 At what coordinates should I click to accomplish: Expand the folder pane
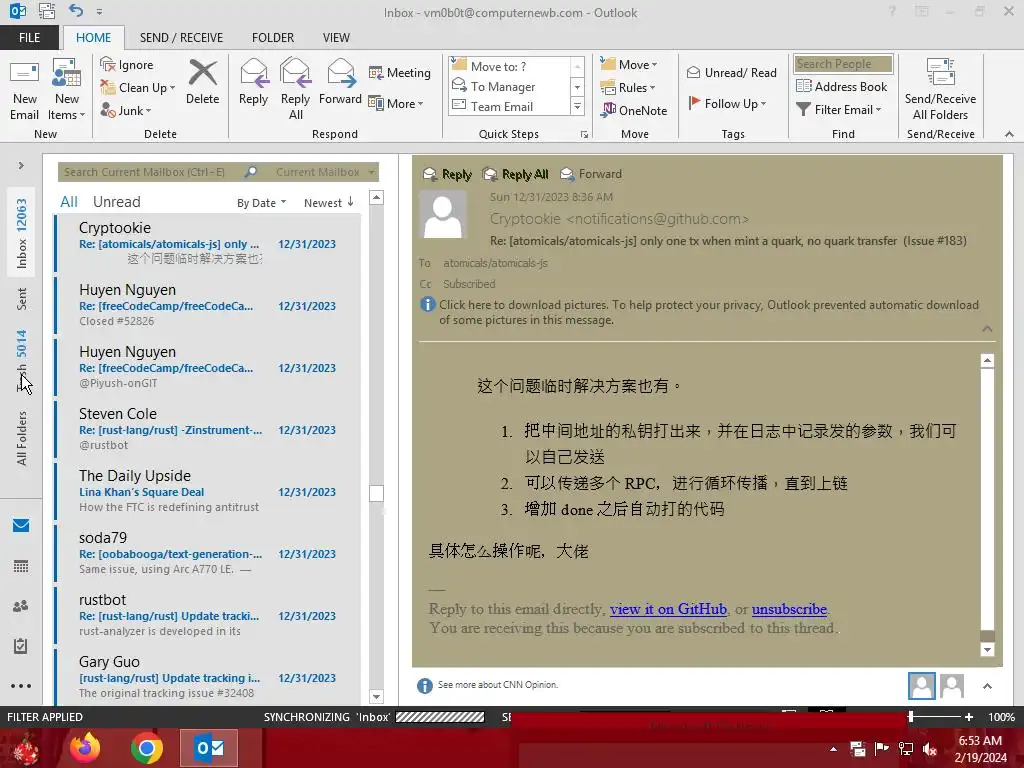point(21,165)
